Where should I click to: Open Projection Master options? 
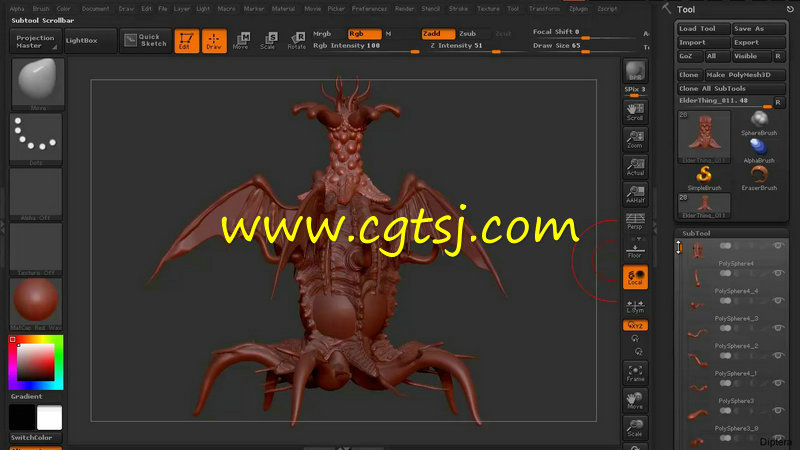35,41
